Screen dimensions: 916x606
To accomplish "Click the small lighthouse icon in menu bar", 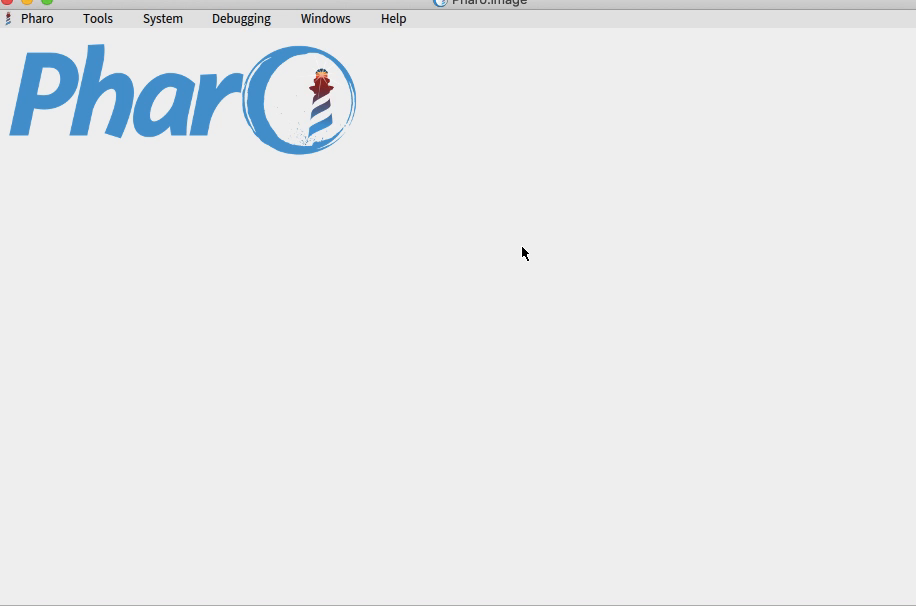I will 8,19.
